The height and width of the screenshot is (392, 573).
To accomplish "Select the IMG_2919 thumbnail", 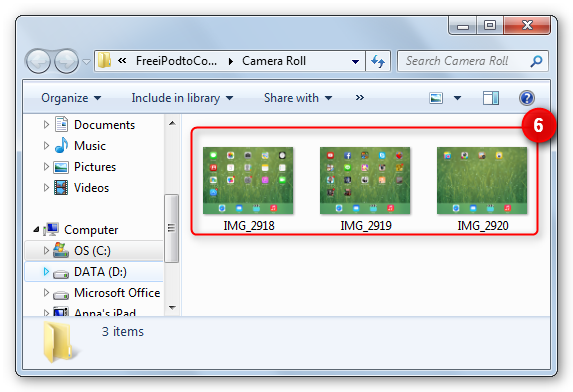I will 365,180.
